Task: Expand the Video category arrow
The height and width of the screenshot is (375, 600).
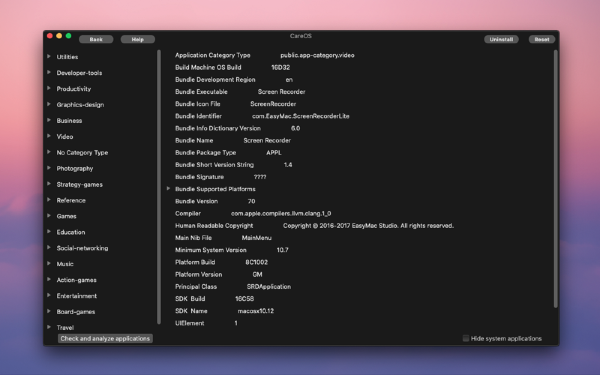Action: point(49,136)
